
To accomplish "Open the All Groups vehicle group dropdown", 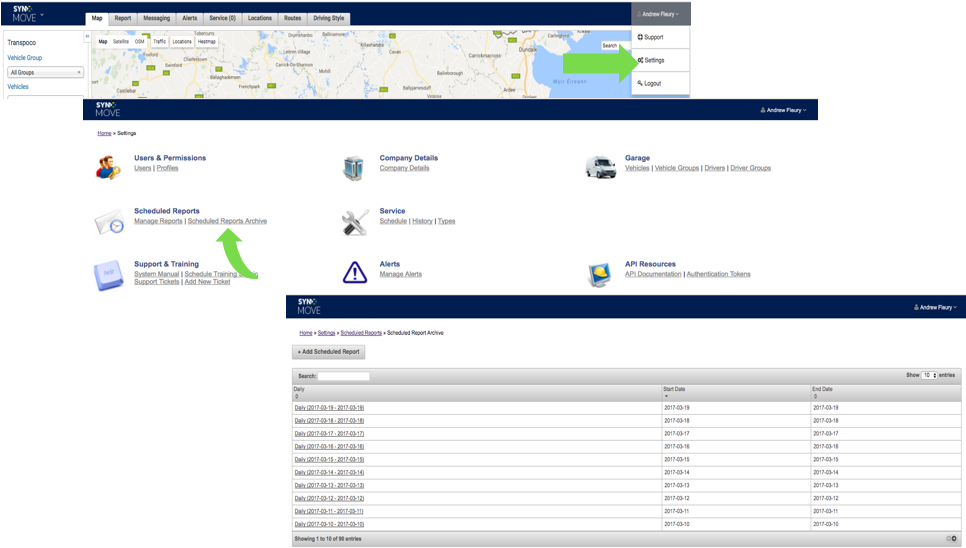I will [46, 72].
